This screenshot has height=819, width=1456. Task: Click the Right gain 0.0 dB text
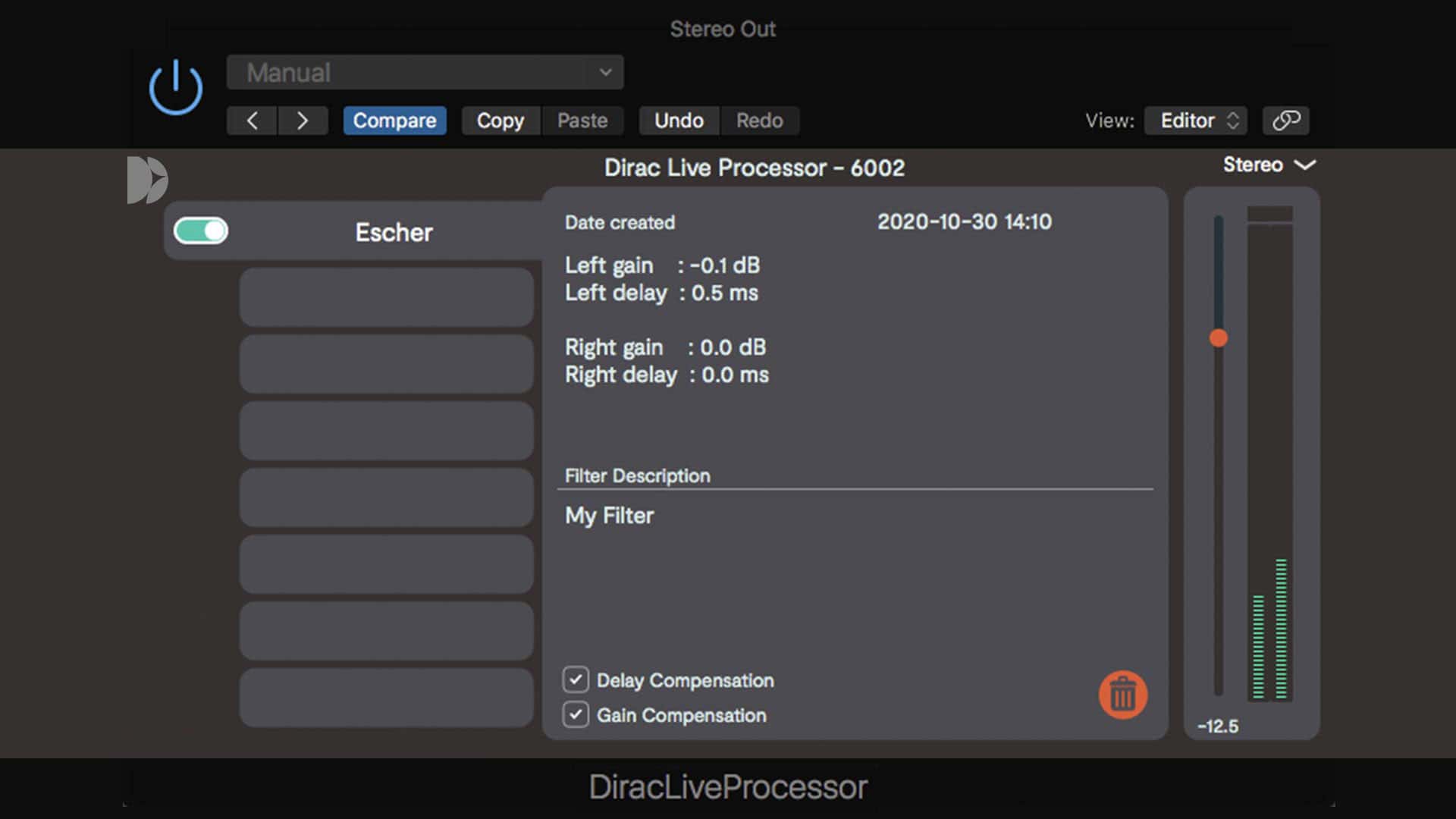(x=665, y=347)
